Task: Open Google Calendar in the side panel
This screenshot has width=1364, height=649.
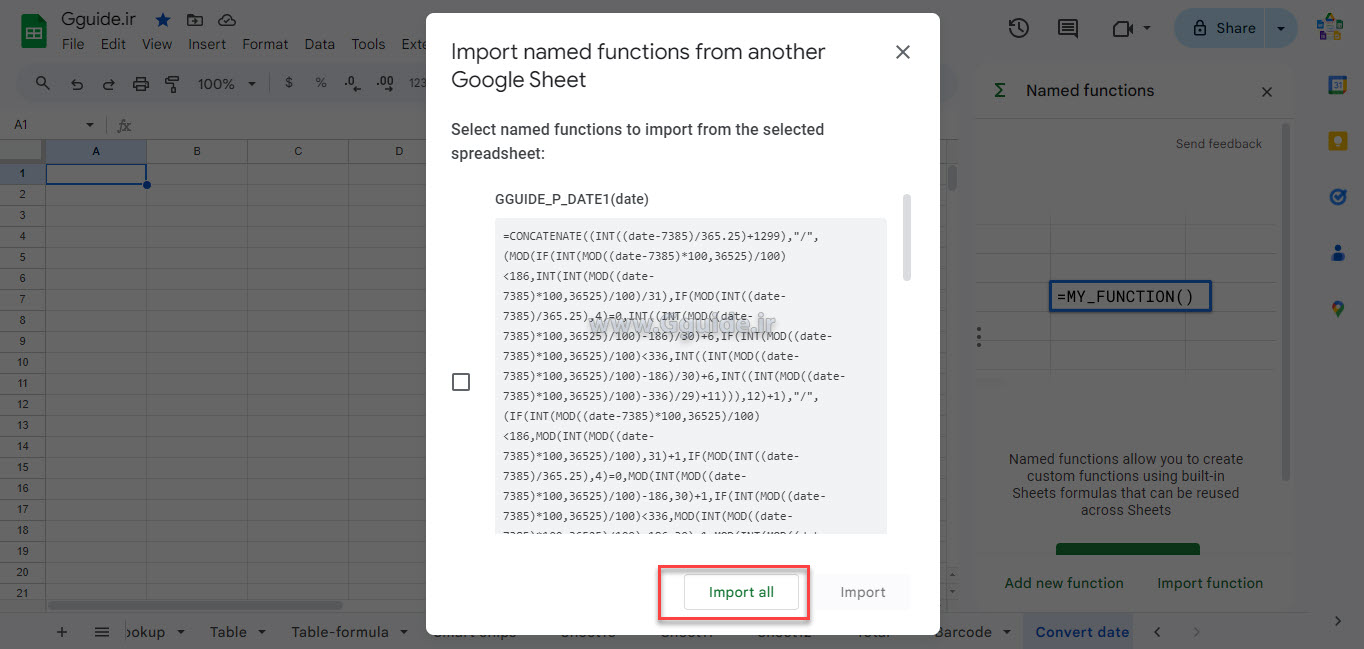Action: coord(1338,85)
